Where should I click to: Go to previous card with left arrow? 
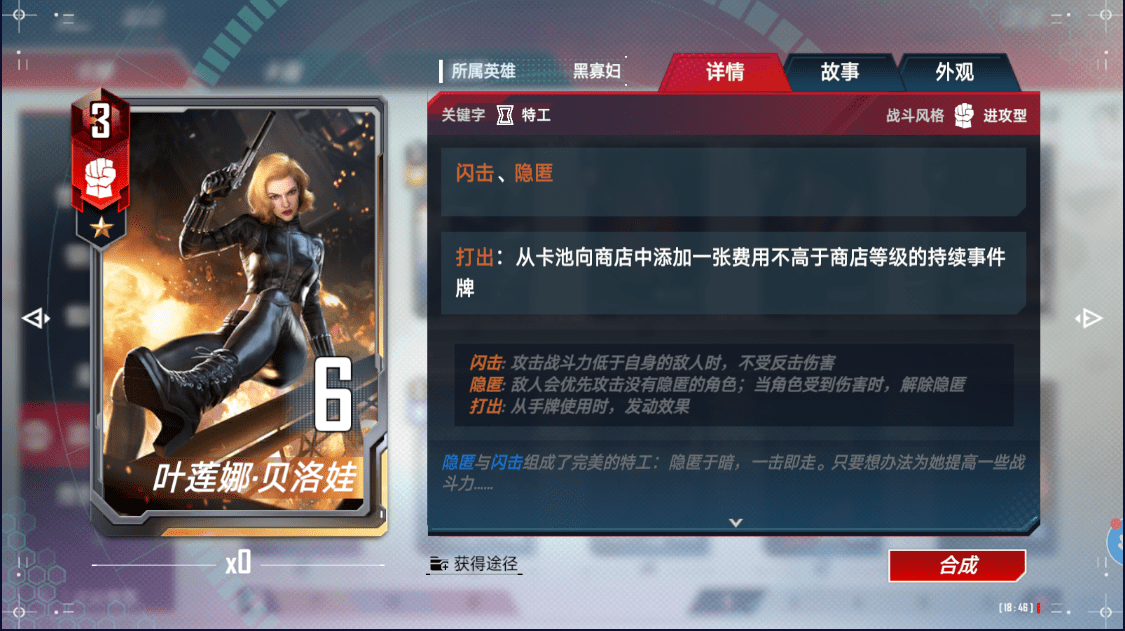[35, 318]
